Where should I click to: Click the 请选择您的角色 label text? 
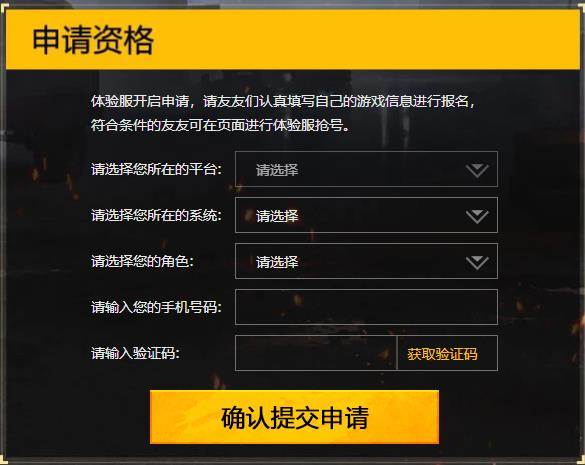coord(143,262)
